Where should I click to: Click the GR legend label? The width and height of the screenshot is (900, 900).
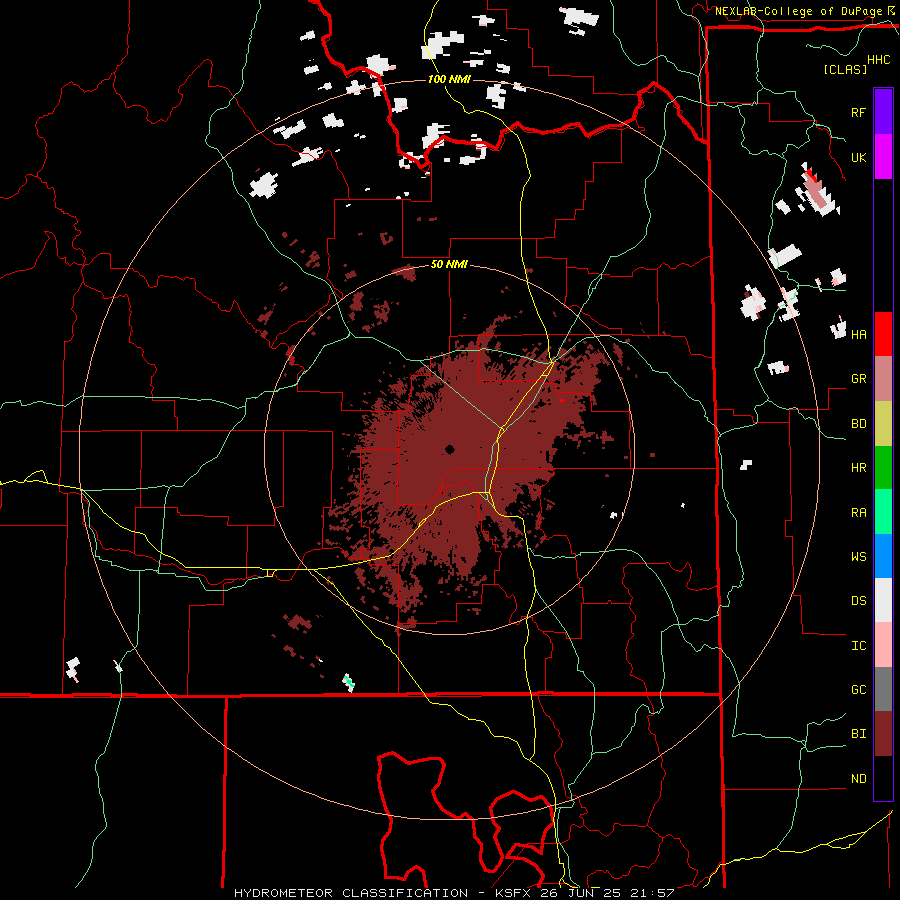858,379
